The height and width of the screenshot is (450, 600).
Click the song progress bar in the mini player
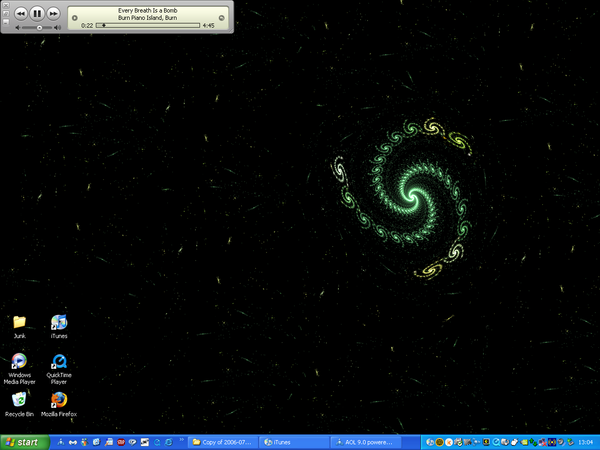pos(148,25)
